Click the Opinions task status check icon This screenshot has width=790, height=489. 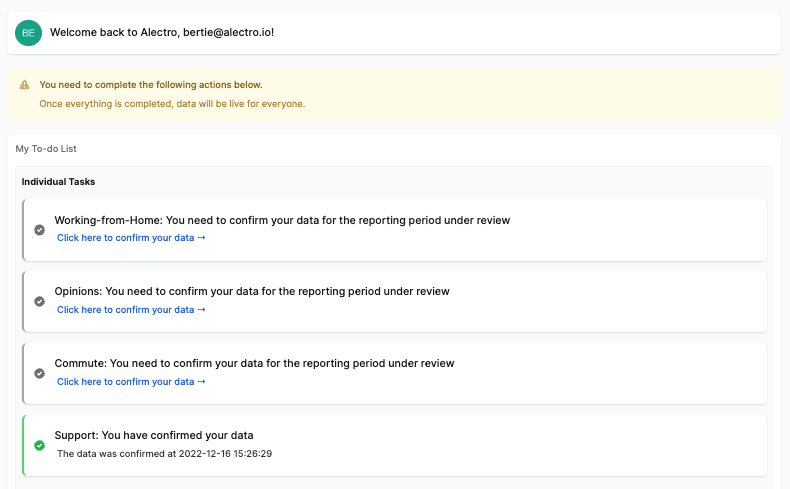tap(40, 301)
